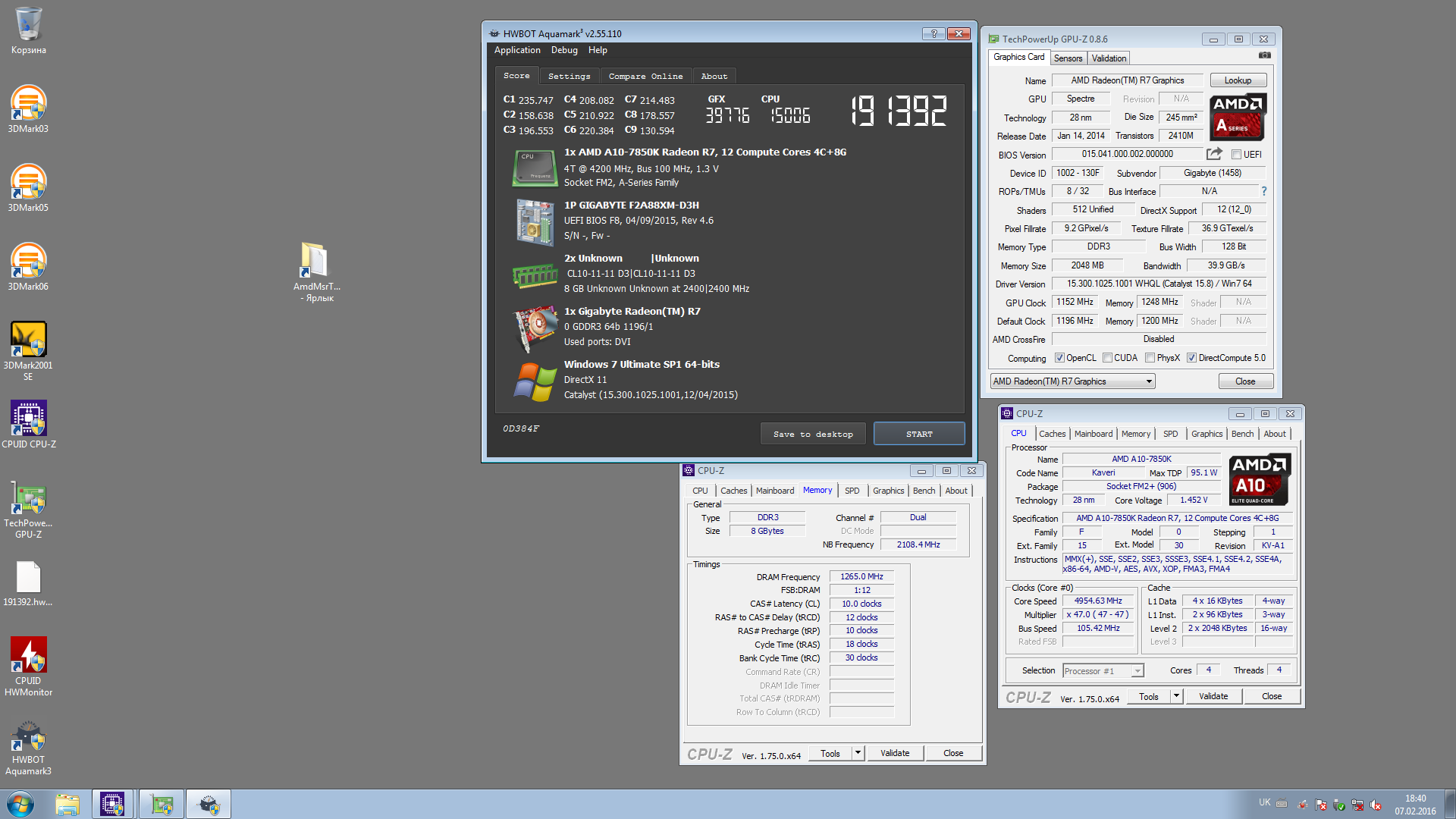Switch to GPU-Z from the taskbar
The image size is (1456, 819).
(x=161, y=804)
